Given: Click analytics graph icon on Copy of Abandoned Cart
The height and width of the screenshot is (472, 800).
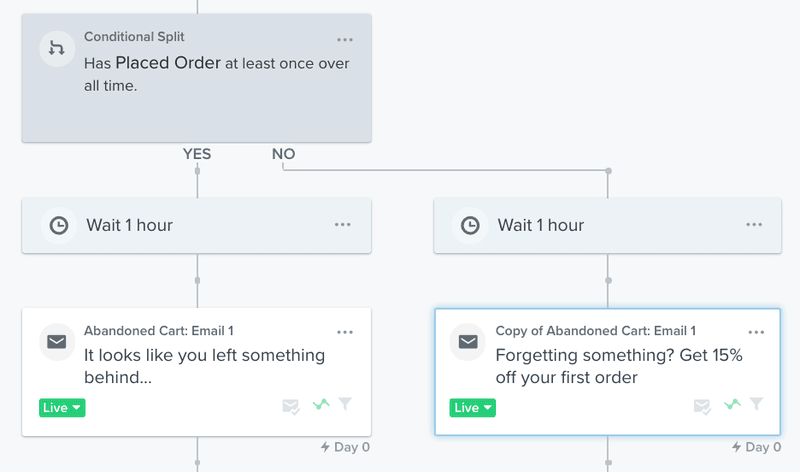Looking at the screenshot, I should click(x=732, y=405).
